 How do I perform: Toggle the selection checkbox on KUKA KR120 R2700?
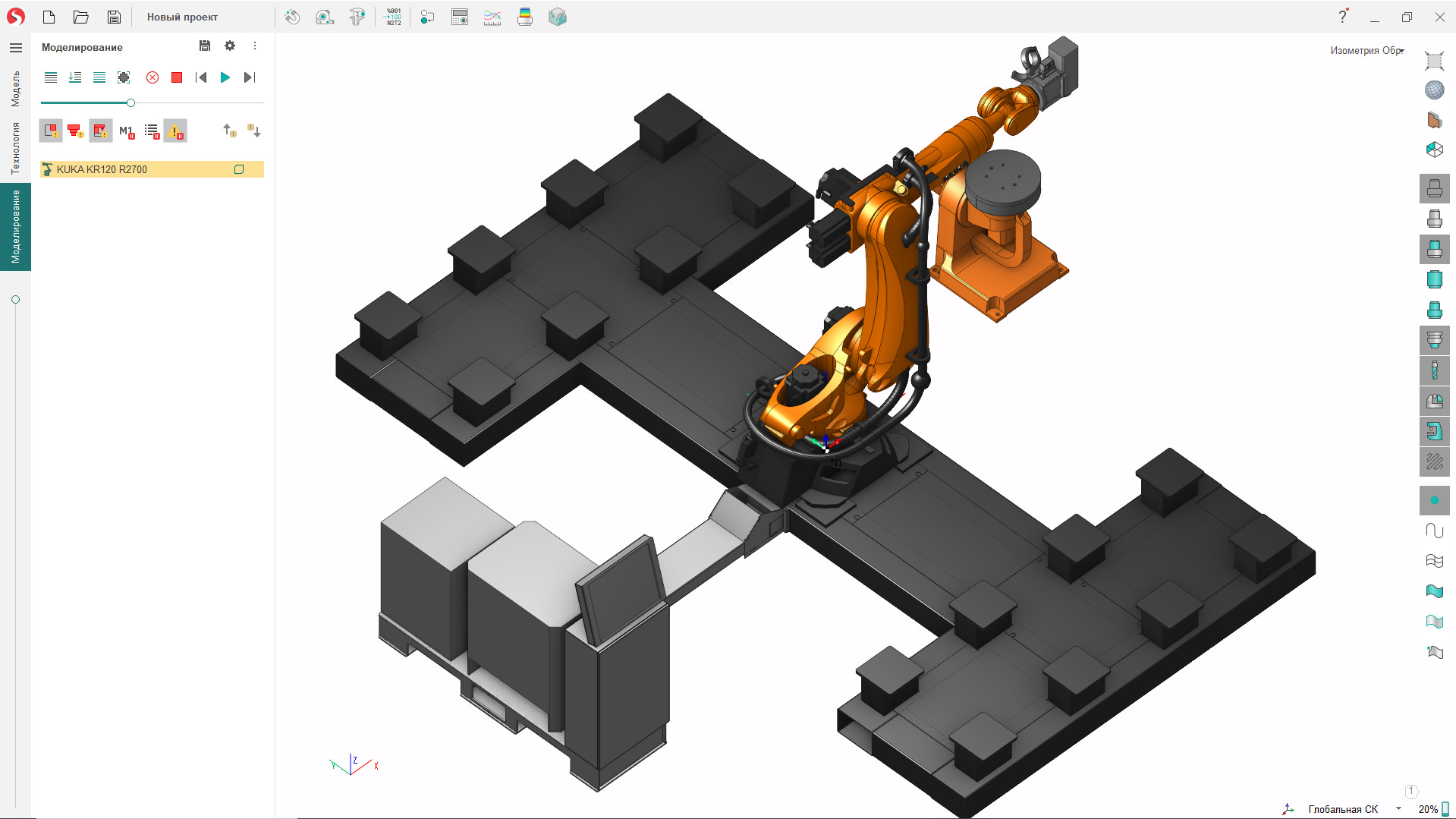click(x=240, y=169)
